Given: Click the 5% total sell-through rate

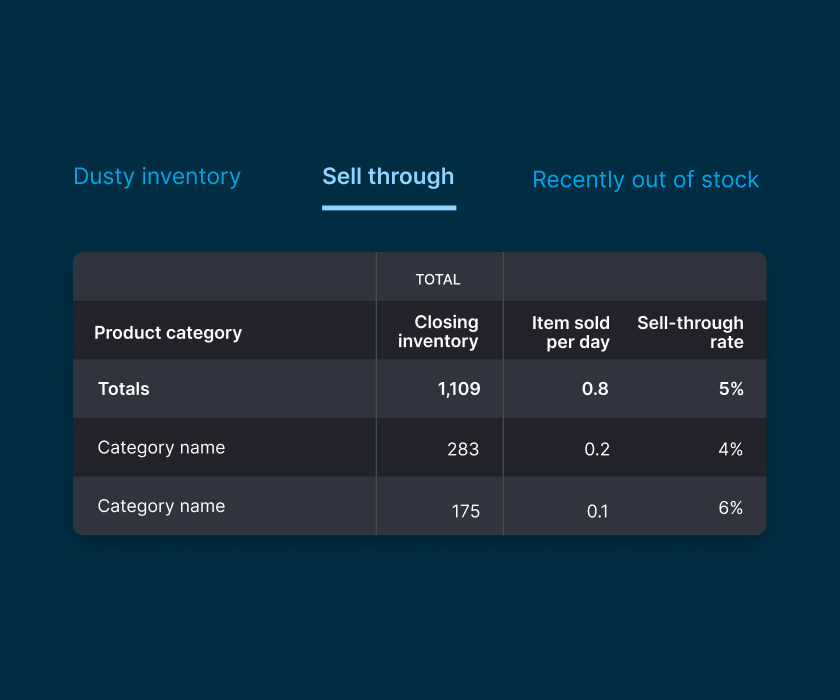Looking at the screenshot, I should 731,390.
